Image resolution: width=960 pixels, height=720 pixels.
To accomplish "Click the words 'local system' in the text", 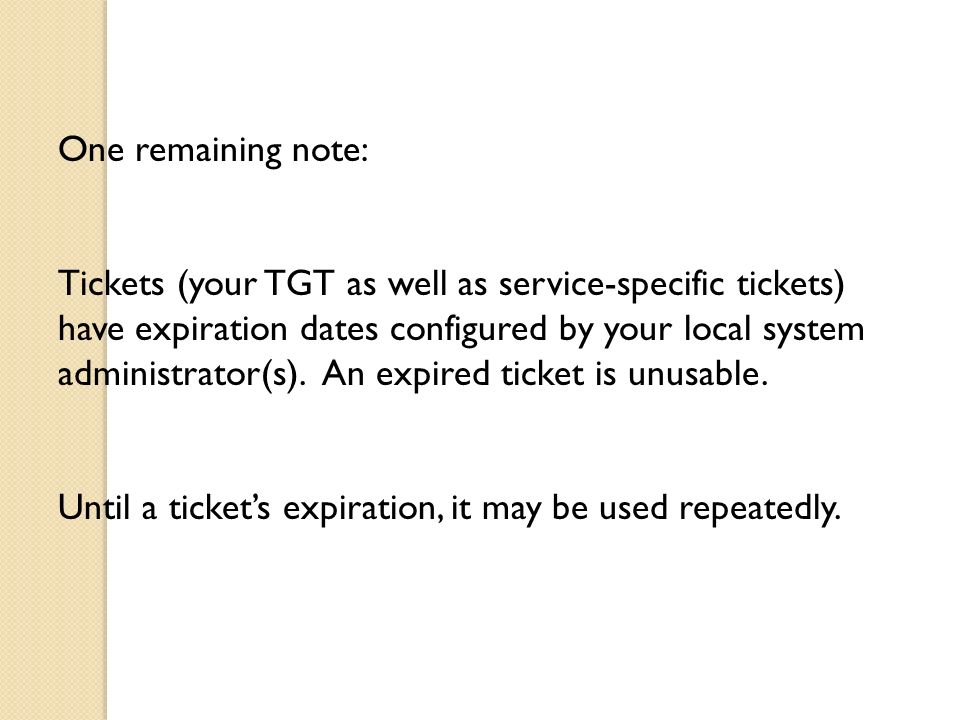I will pyautogui.click(x=774, y=329).
